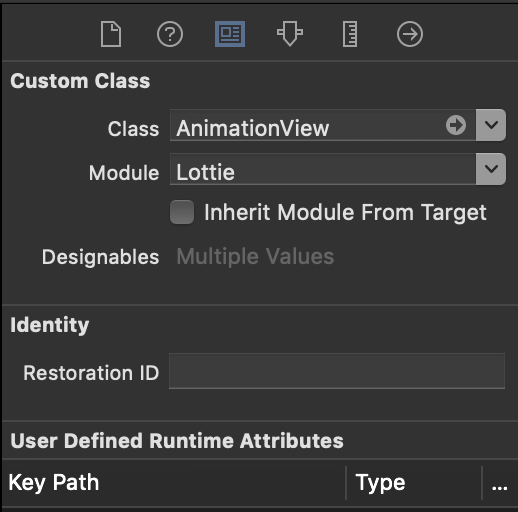518x512 pixels.
Task: Click the User Defined Runtime Attributes header
Action: tap(177, 441)
